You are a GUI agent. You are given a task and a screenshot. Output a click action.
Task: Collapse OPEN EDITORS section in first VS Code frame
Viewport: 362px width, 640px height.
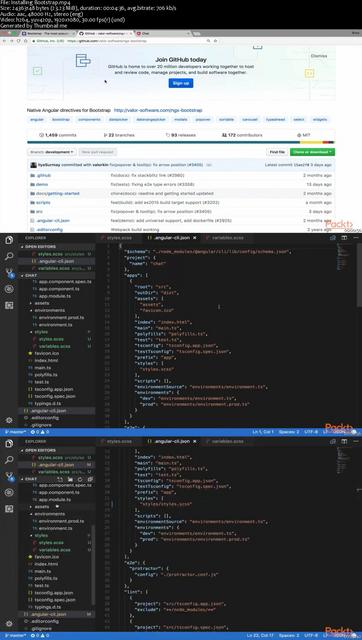(x=57, y=247)
